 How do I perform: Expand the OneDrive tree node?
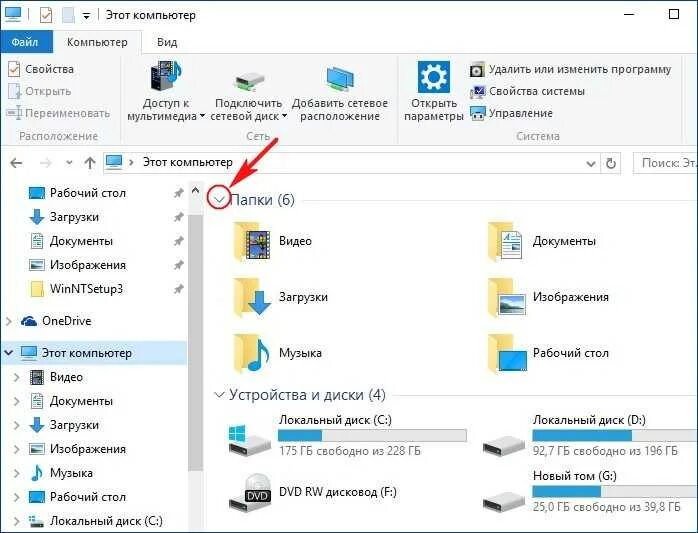click(x=8, y=321)
